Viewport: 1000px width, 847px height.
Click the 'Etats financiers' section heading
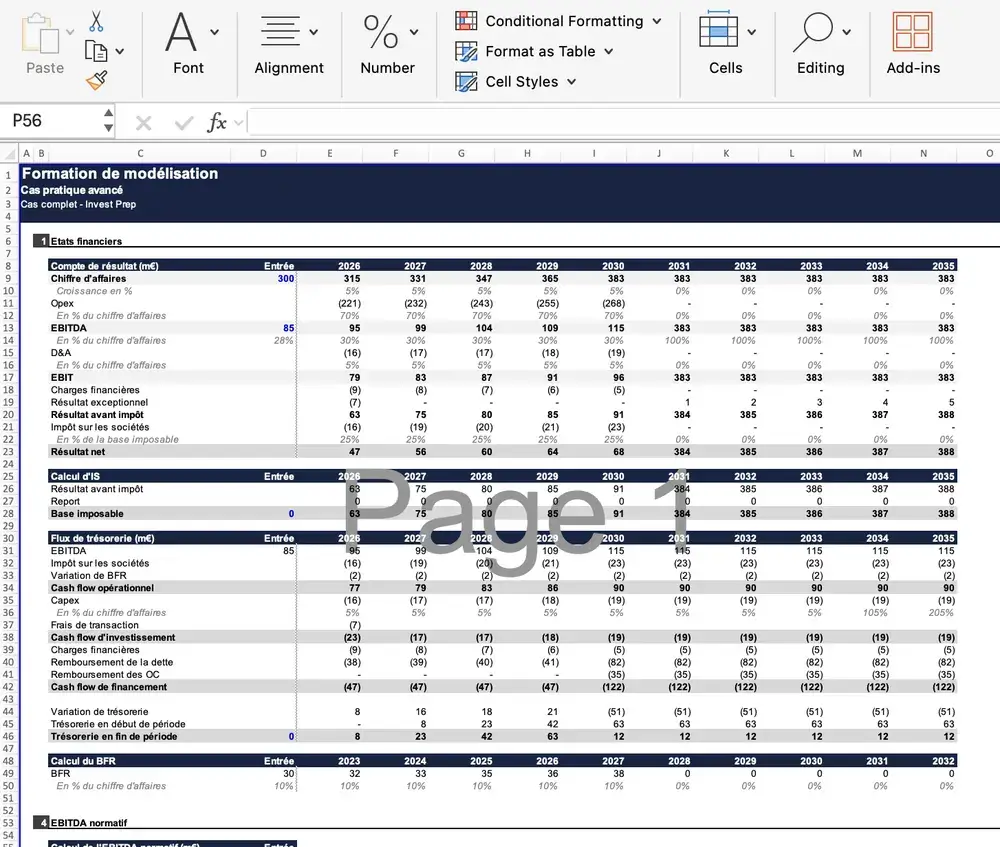pyautogui.click(x=86, y=241)
